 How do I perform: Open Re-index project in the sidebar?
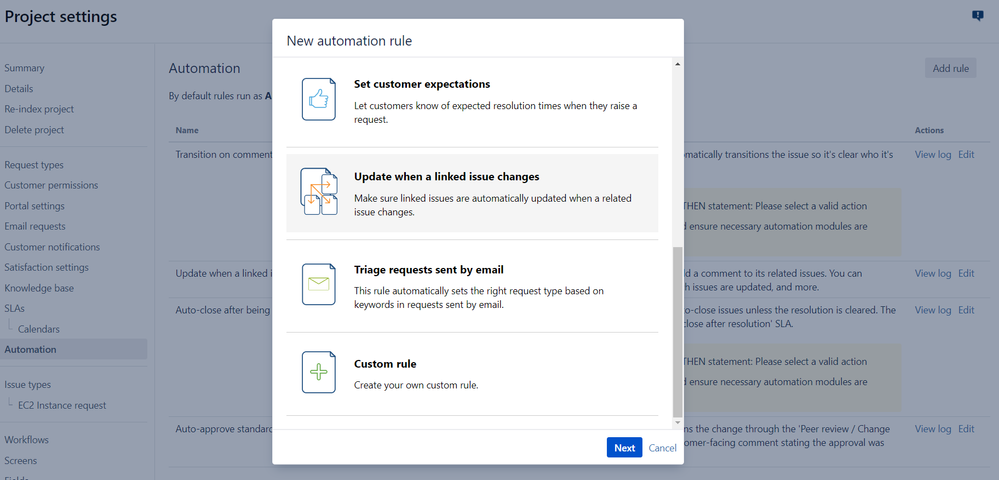[x=39, y=109]
